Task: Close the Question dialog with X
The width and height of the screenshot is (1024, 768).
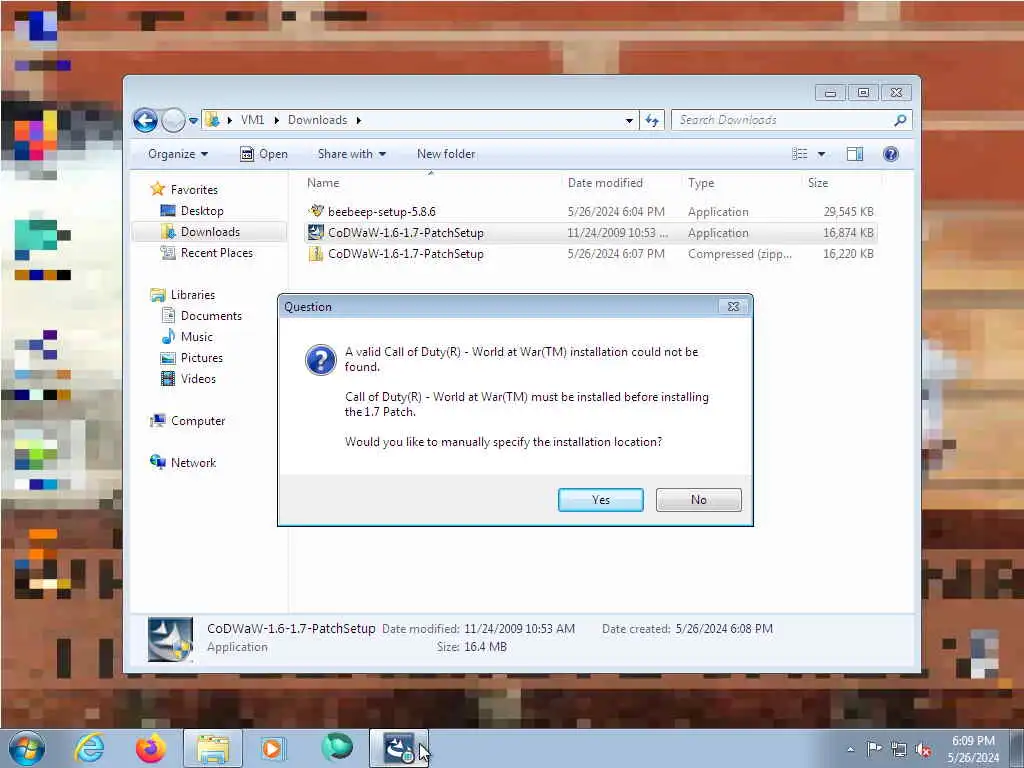Action: click(733, 306)
